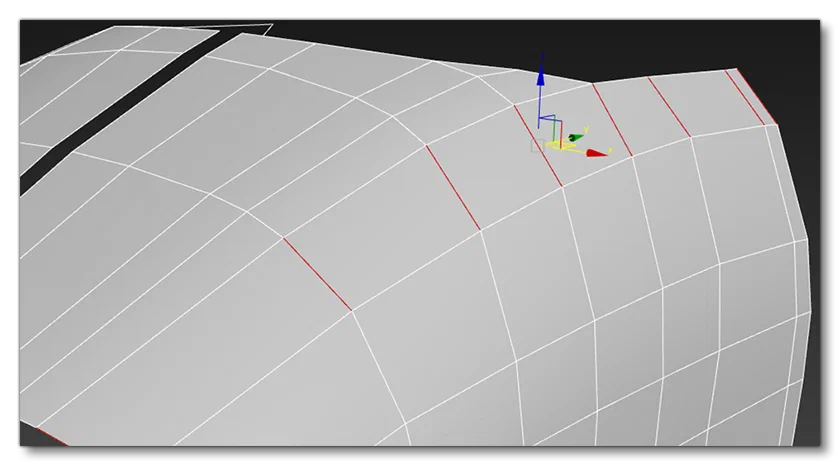This screenshot has height=466, width=840.
Task: Select the yellow XY plane handle of the gizmo
Action: pos(560,146)
